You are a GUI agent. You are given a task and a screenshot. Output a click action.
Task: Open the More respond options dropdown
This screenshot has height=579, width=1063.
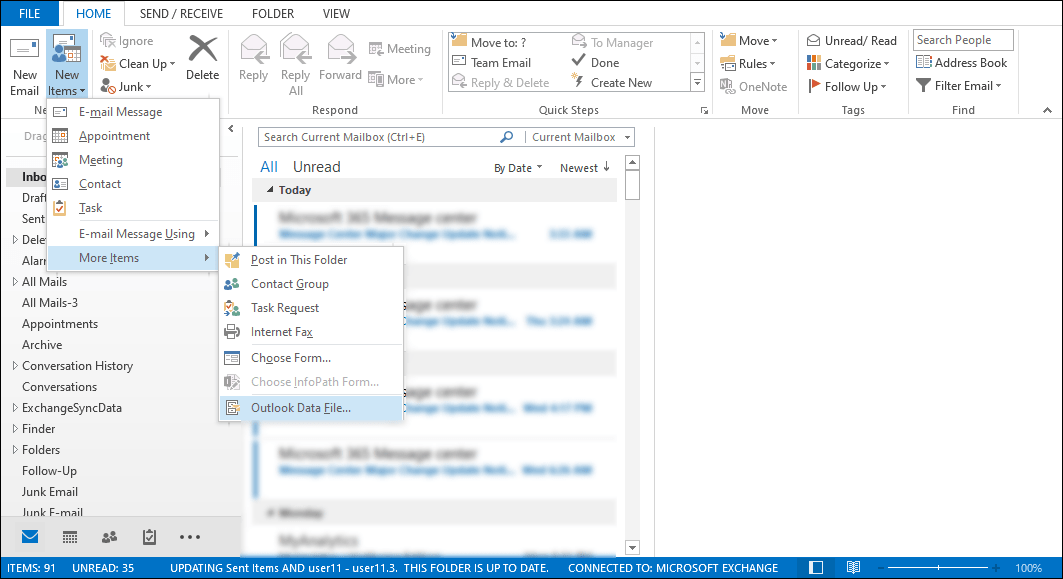[396, 79]
